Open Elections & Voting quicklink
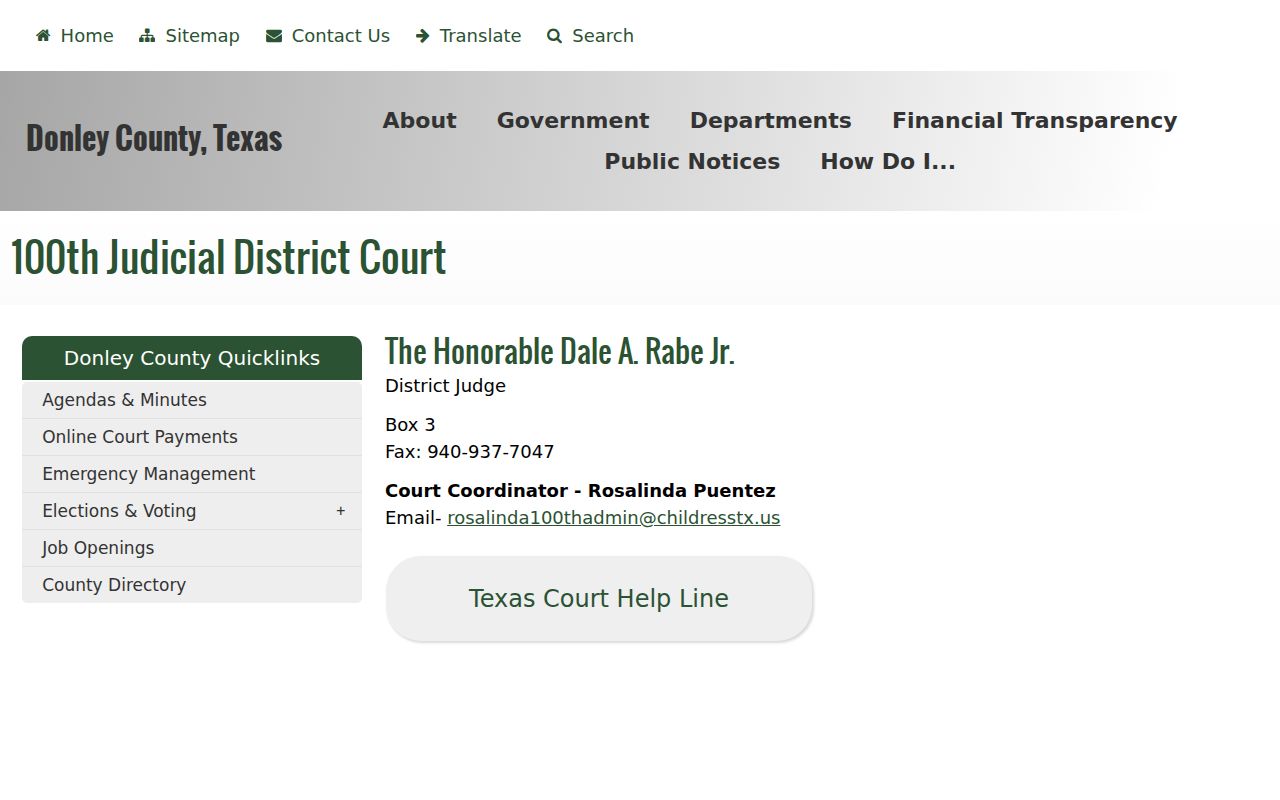The width and height of the screenshot is (1280, 800). 192,511
